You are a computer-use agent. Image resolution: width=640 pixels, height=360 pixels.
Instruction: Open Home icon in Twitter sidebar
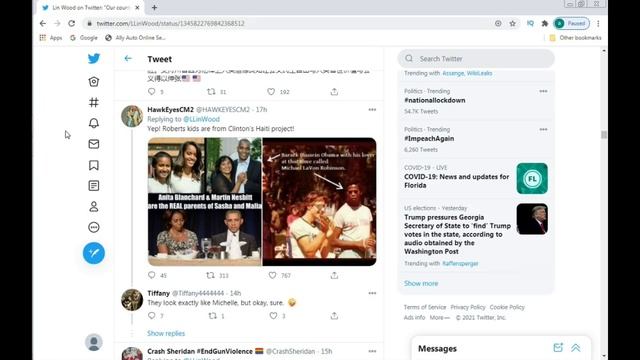(93, 82)
